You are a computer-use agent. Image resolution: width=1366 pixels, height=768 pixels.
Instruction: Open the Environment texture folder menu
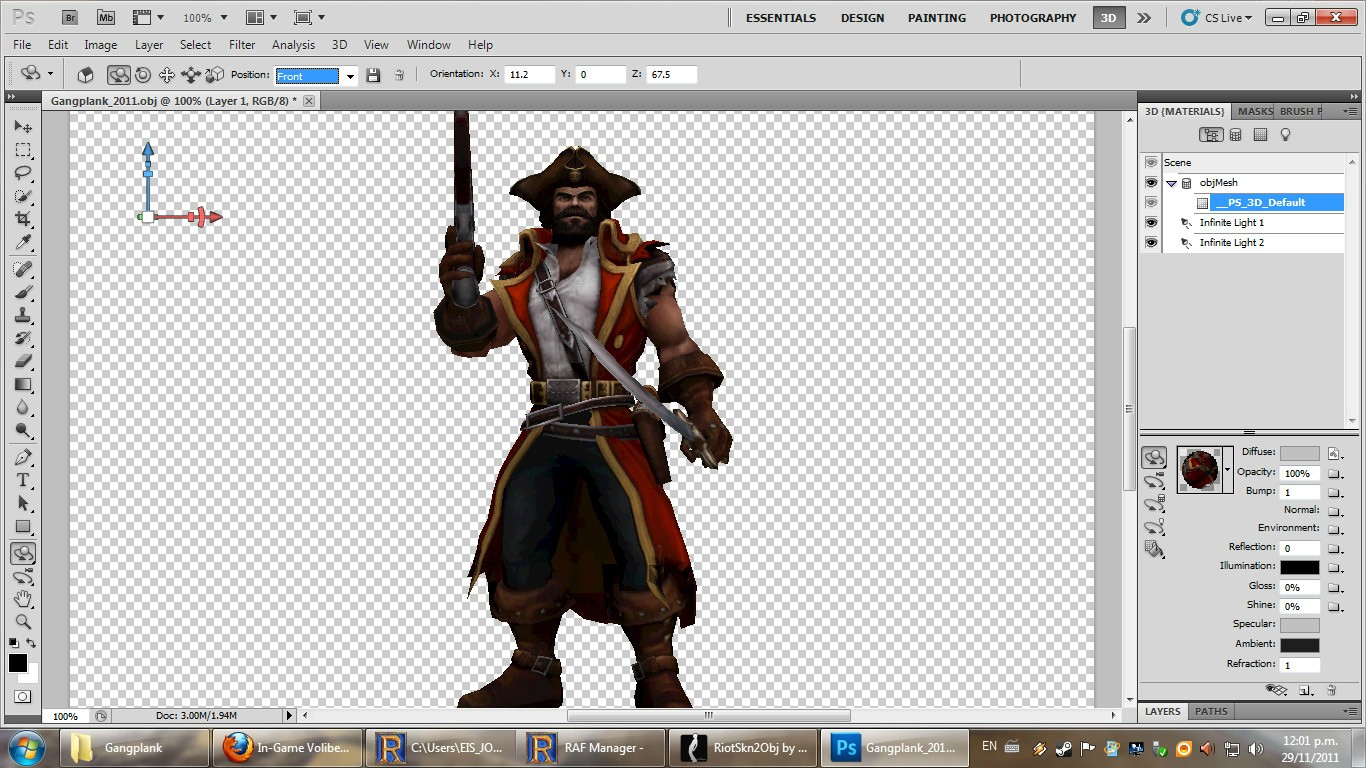1334,528
